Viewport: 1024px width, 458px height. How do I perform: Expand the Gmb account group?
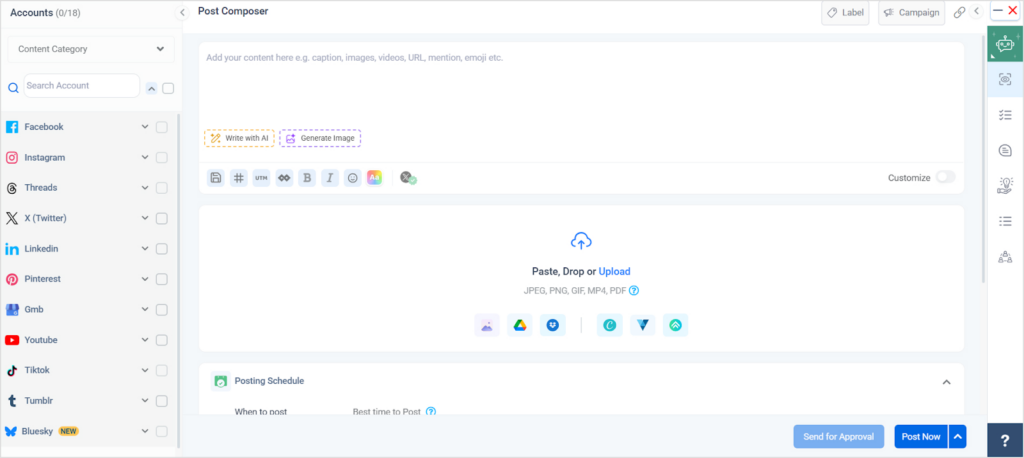[145, 309]
